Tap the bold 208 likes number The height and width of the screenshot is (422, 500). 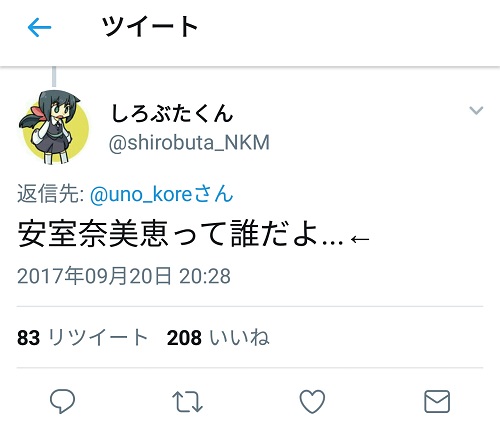point(184,337)
